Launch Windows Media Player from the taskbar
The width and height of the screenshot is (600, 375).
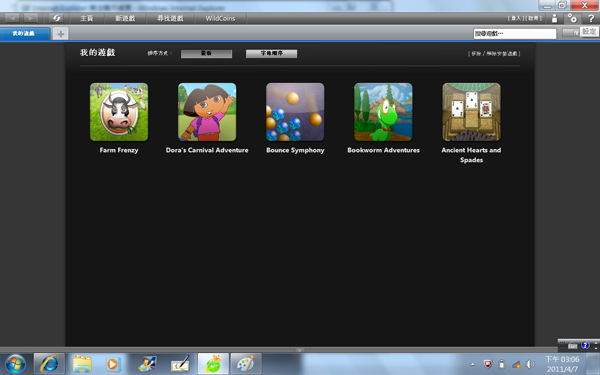113,364
